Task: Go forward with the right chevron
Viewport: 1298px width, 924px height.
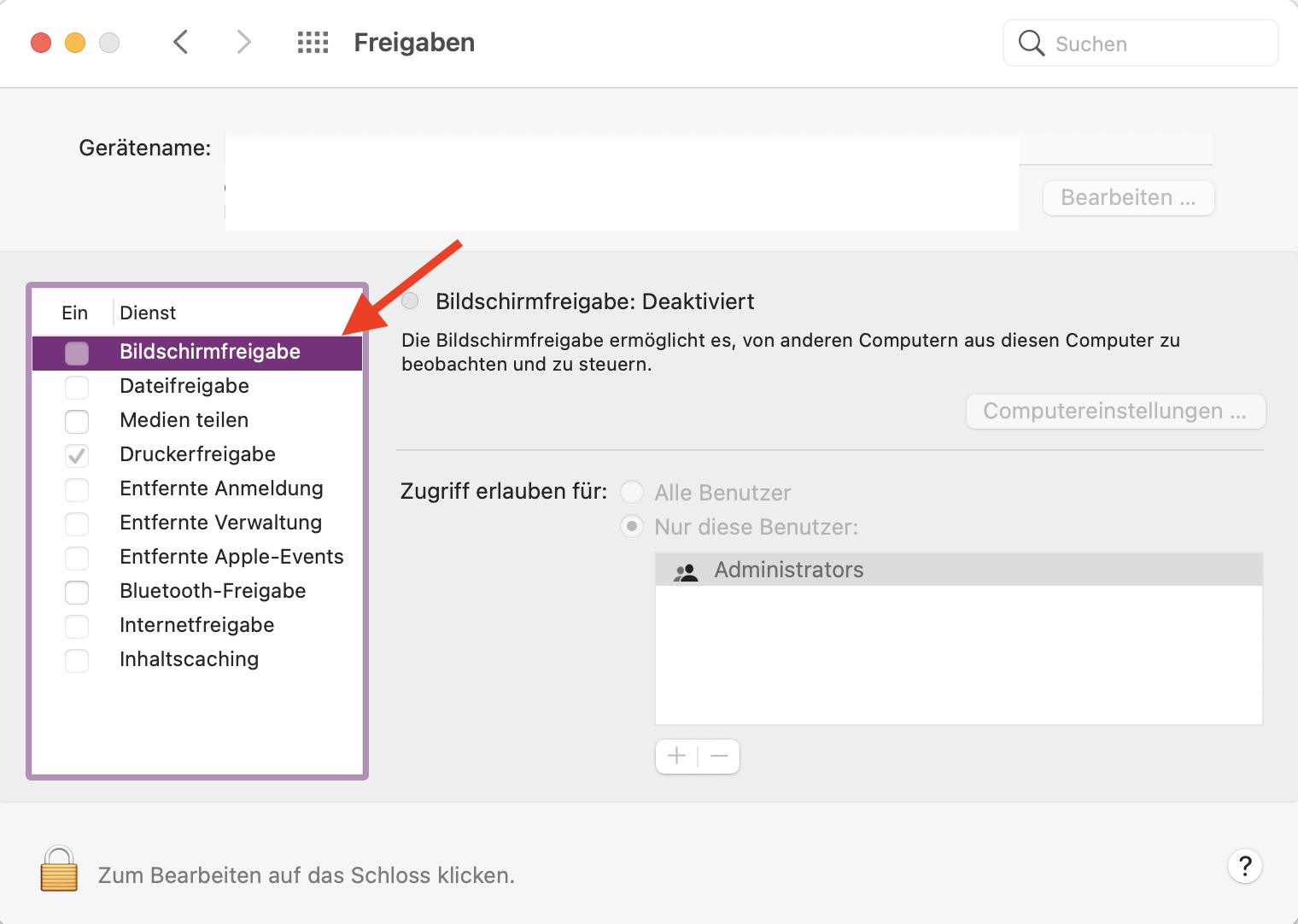Action: (x=244, y=42)
